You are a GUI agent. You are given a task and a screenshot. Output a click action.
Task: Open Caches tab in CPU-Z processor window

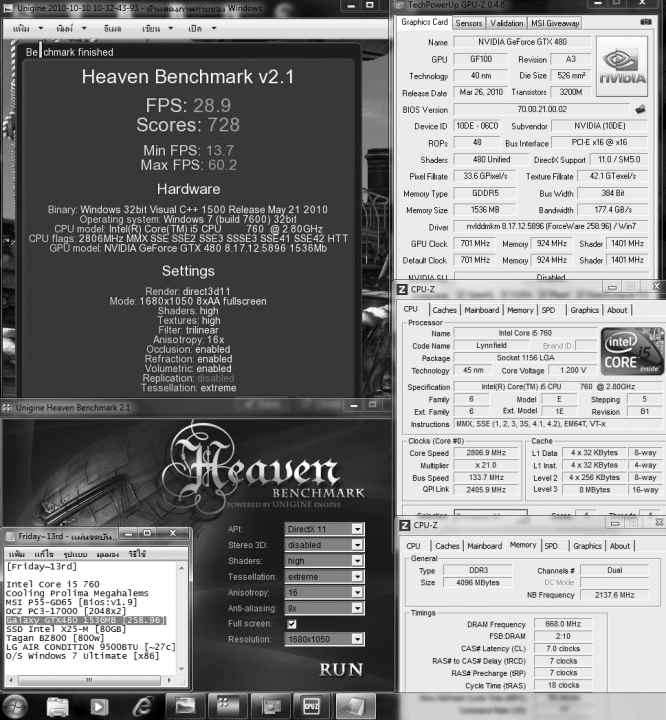point(445,310)
